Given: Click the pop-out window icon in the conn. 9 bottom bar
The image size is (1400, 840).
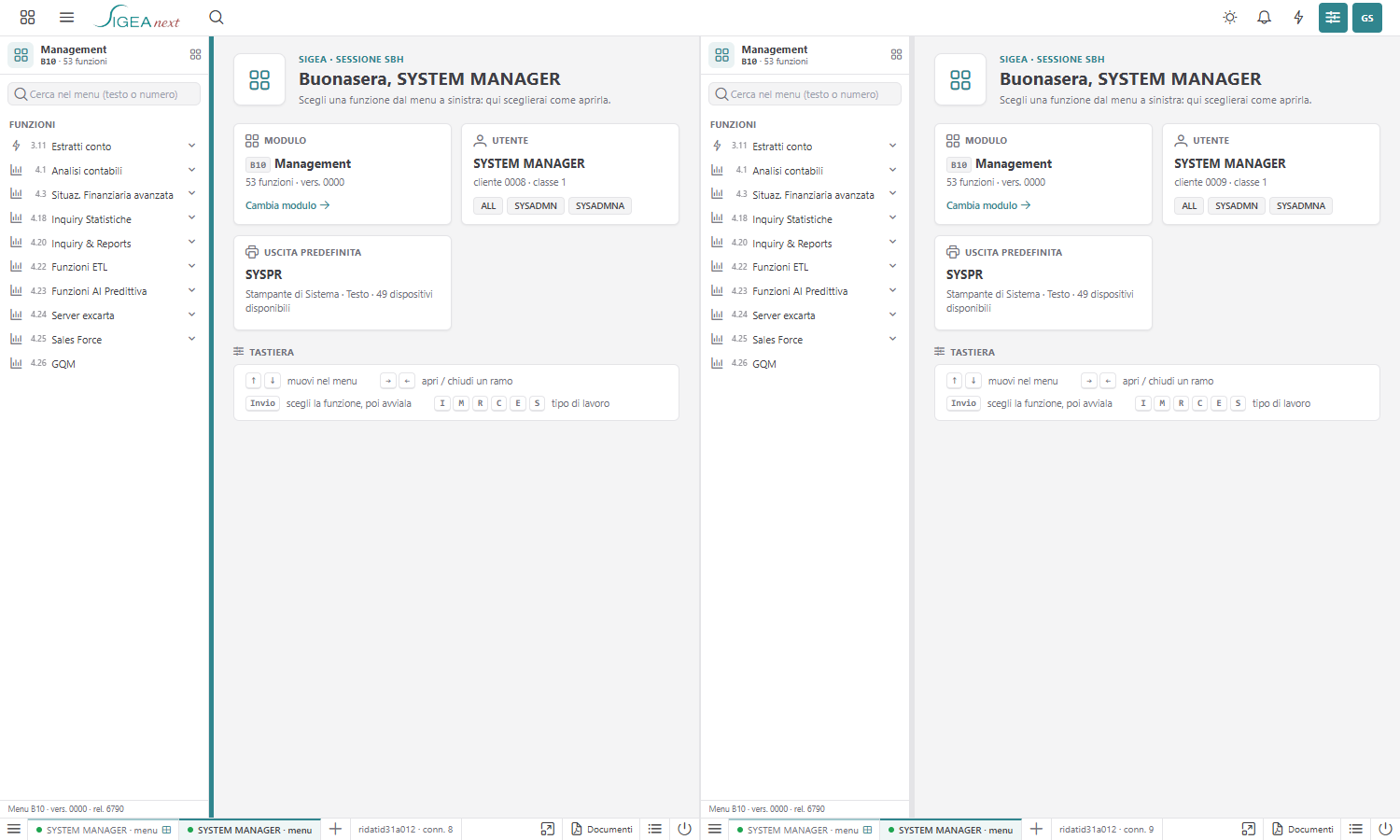Looking at the screenshot, I should click(1249, 829).
